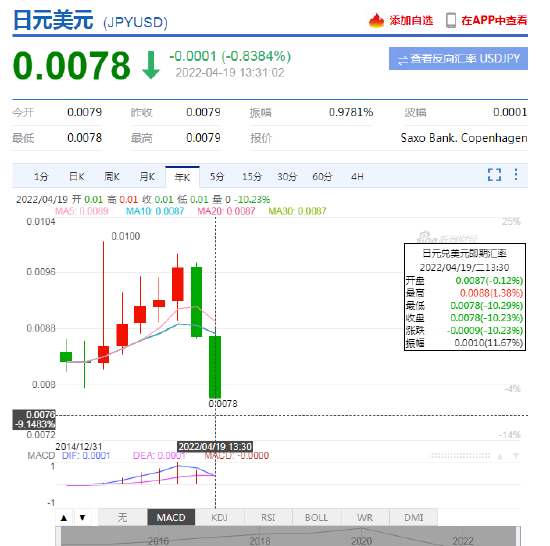
Task: Switch to 30分 chart tab
Action: 287,176
